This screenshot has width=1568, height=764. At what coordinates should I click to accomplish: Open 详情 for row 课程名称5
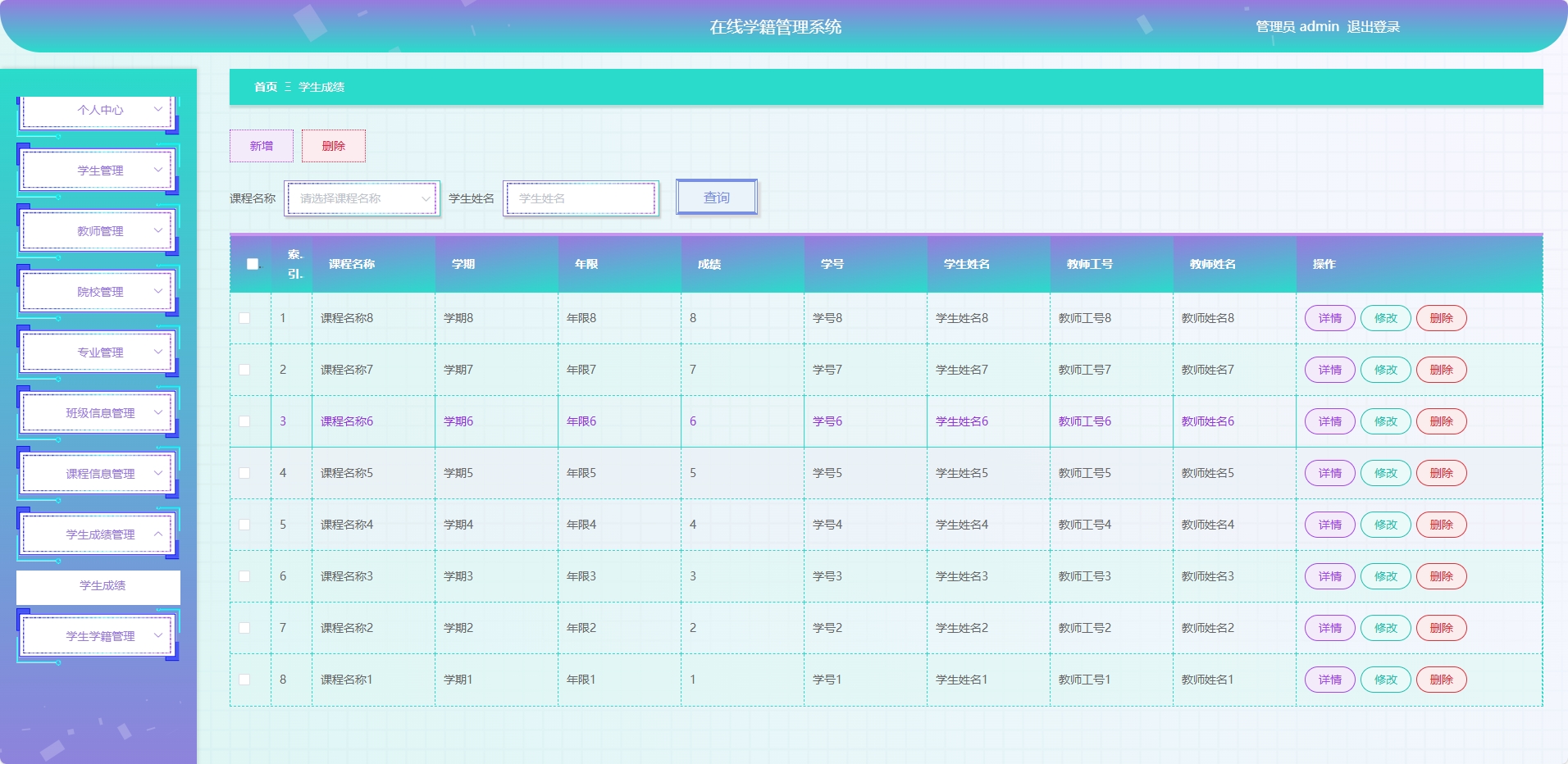click(x=1330, y=473)
